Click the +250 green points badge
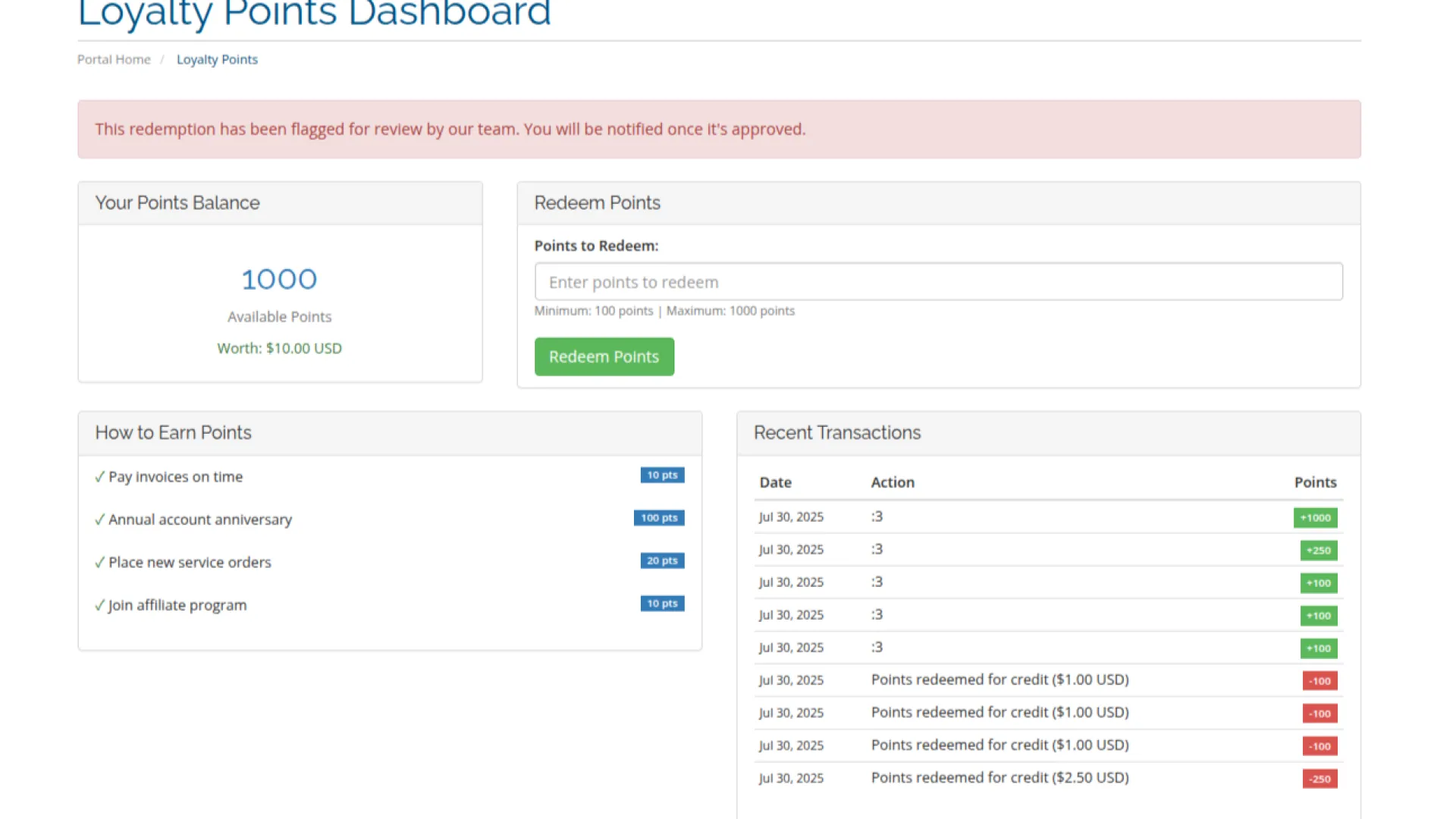Viewport: 1456px width, 819px height. (1318, 551)
